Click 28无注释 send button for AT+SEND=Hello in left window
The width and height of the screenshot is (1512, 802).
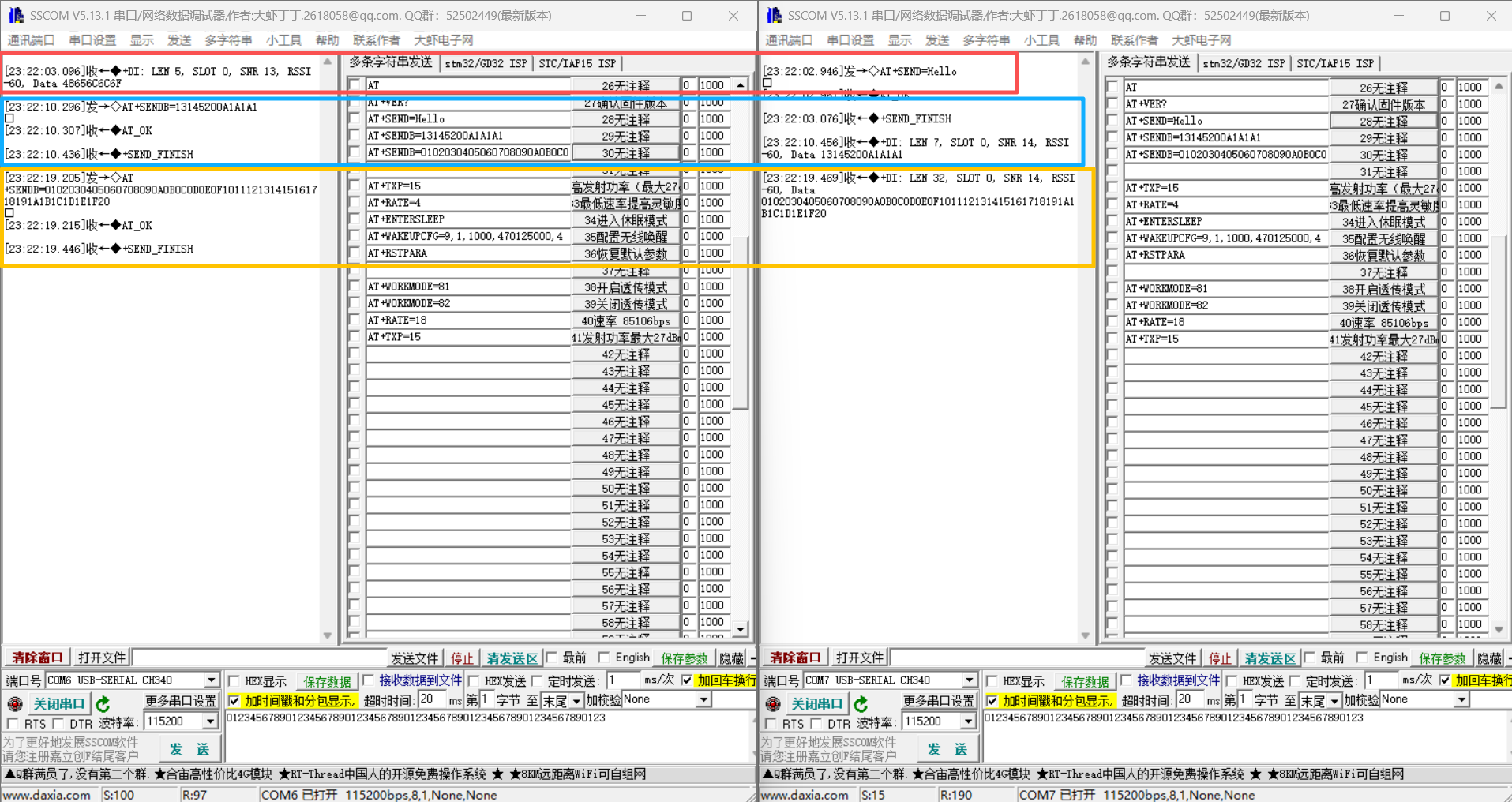coord(625,119)
